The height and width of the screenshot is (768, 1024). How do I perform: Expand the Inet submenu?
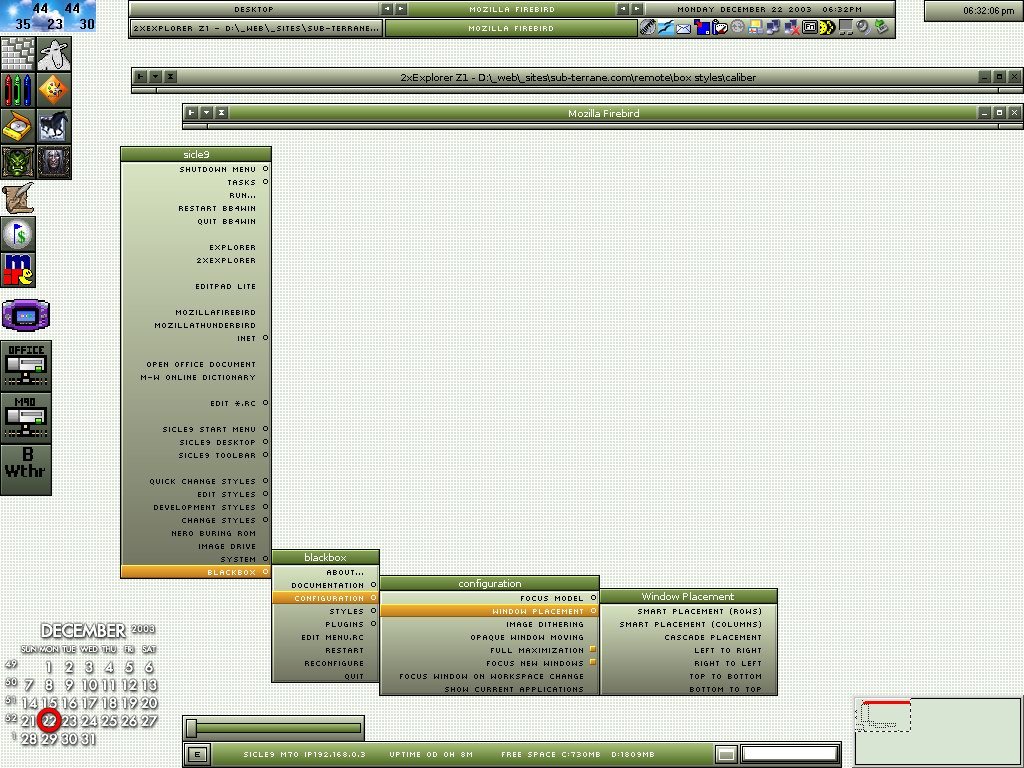(x=196, y=338)
